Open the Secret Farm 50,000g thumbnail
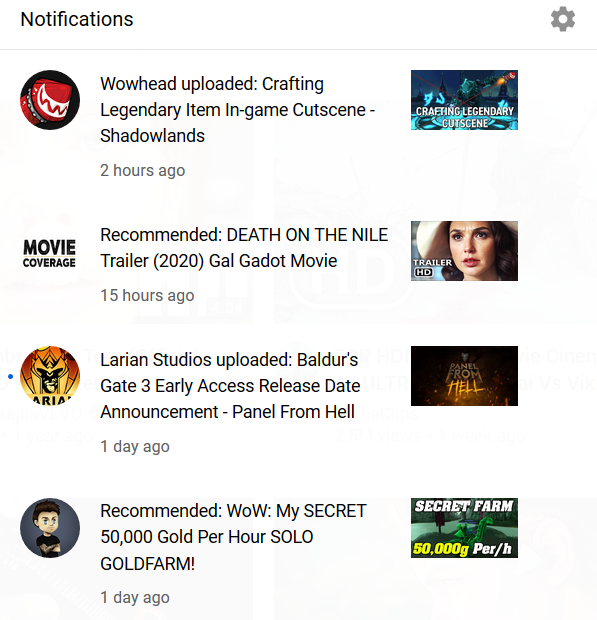The height and width of the screenshot is (620, 597). (x=464, y=528)
